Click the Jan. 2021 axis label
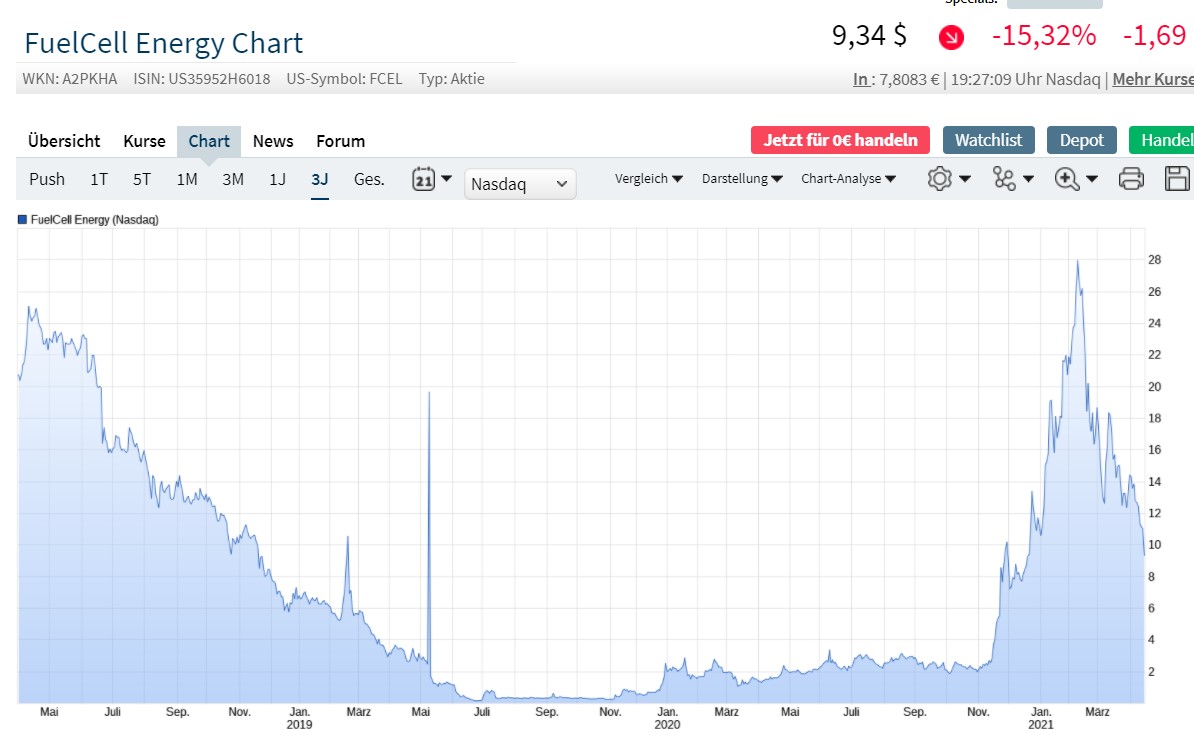1194x735 pixels. [1040, 717]
